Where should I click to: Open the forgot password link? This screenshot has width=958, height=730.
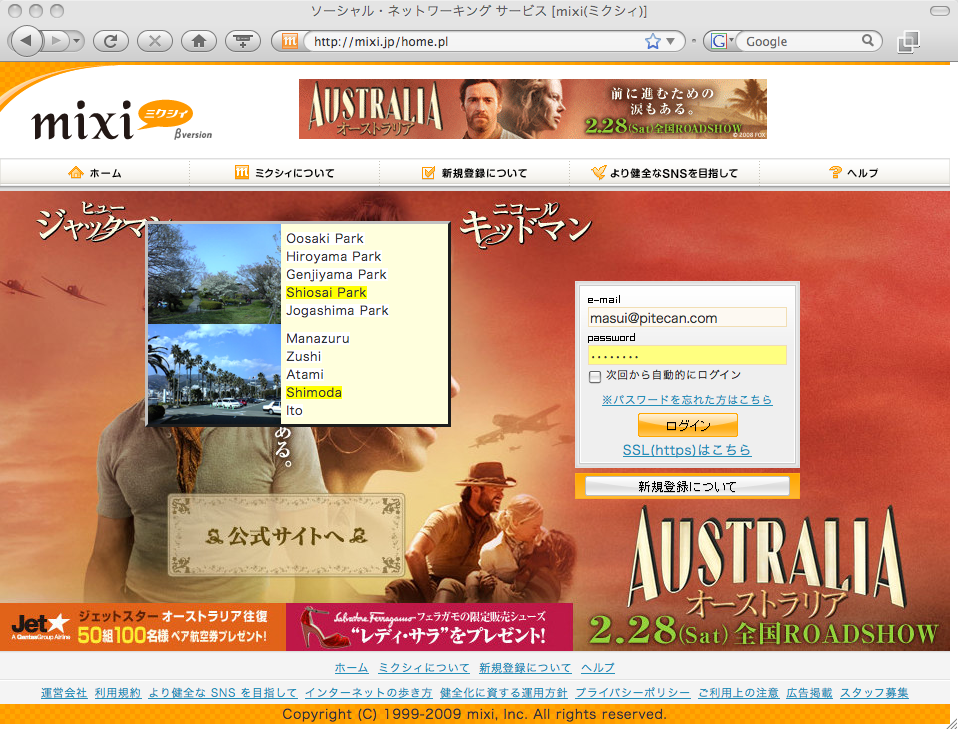click(x=687, y=400)
